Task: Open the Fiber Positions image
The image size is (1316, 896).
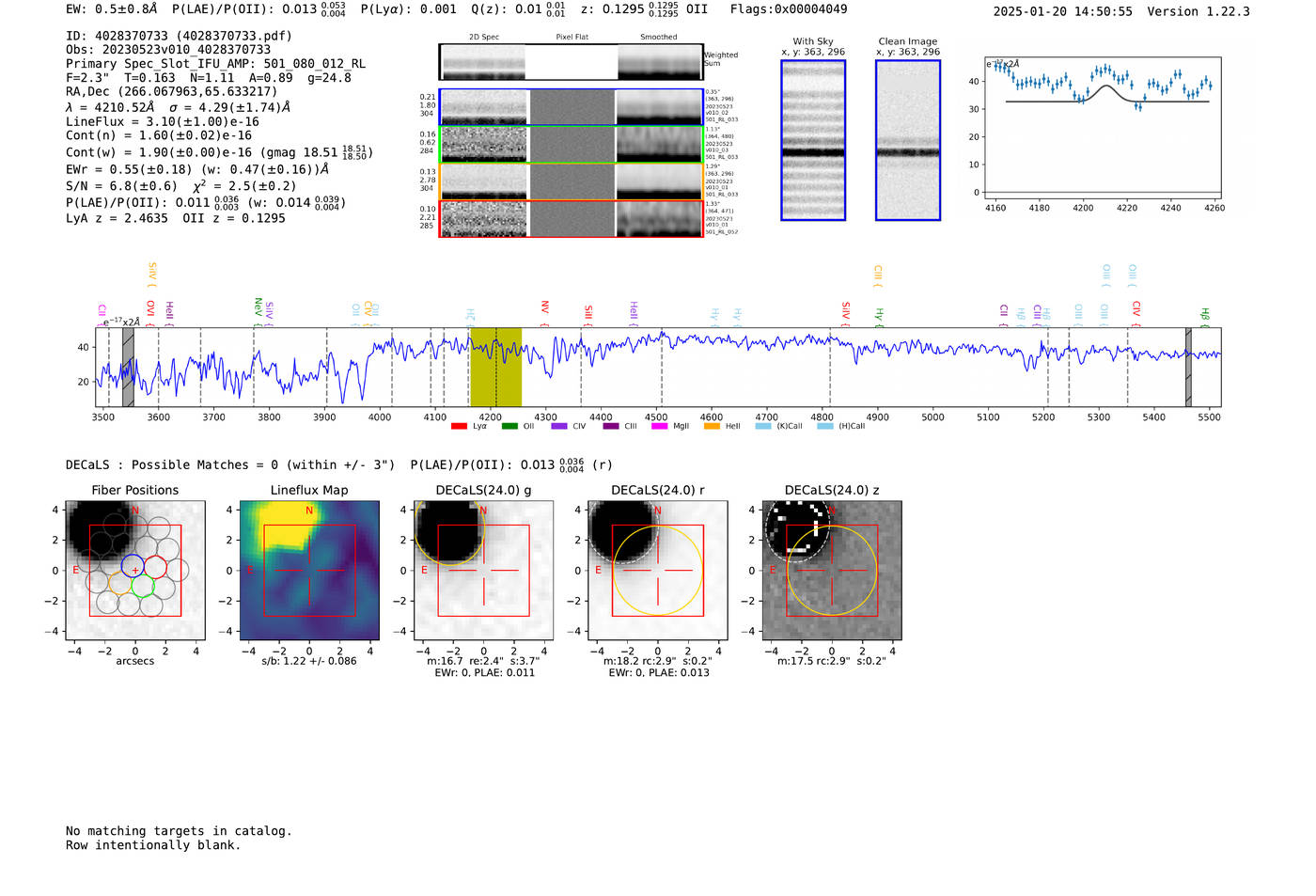Action: point(135,571)
